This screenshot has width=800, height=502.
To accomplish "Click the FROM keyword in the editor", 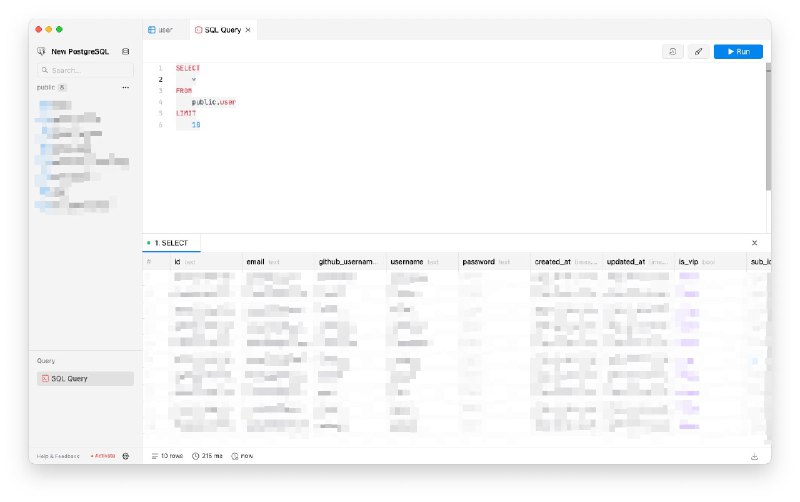I will coord(184,91).
